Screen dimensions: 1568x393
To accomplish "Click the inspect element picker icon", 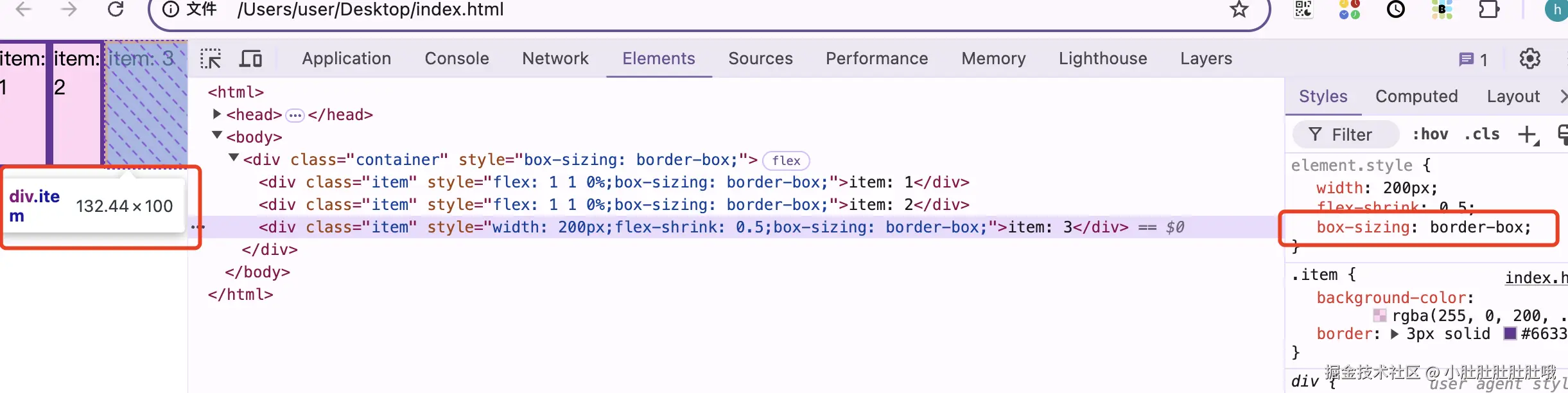I will [x=211, y=58].
